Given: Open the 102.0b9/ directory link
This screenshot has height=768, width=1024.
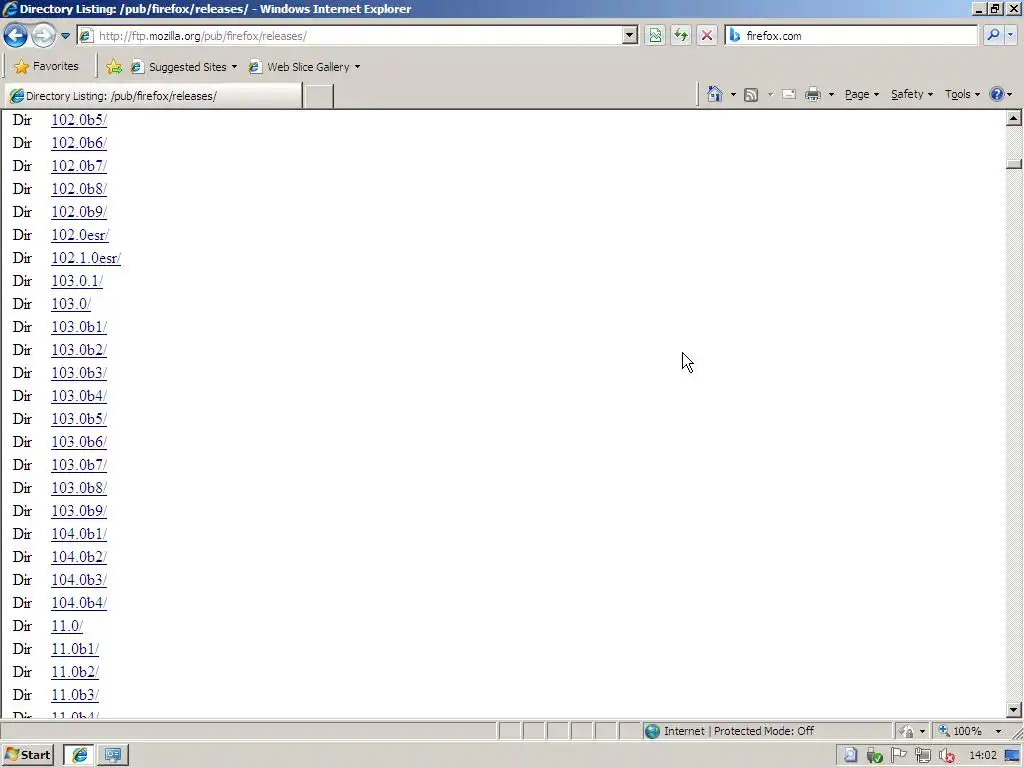Looking at the screenshot, I should click(x=79, y=212).
